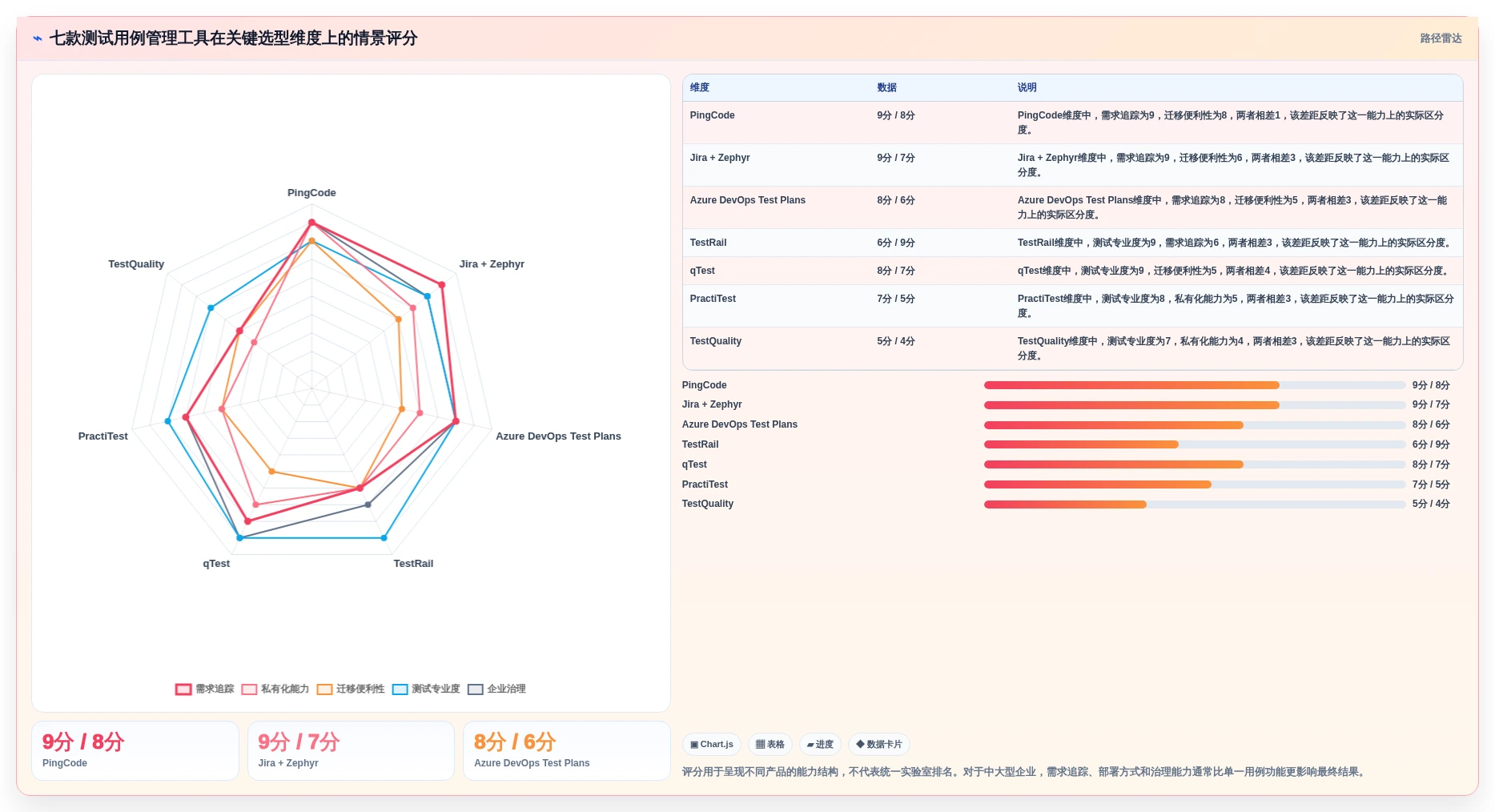Click the PractiTest progress bar
The image size is (1495, 812).
(x=1195, y=484)
